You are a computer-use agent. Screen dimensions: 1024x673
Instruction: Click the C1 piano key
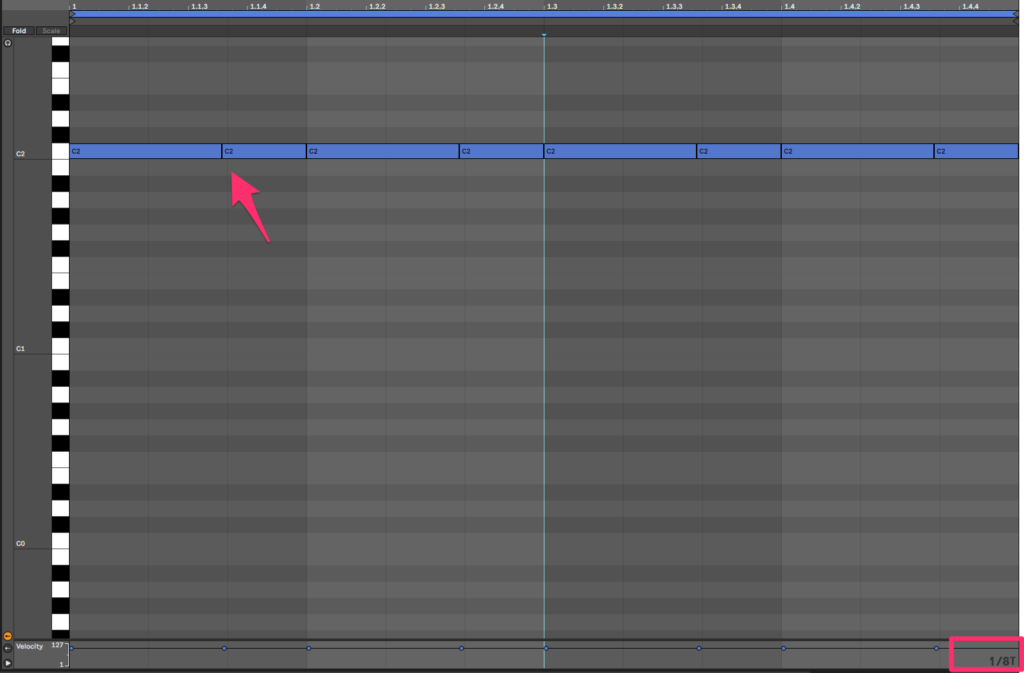61,347
